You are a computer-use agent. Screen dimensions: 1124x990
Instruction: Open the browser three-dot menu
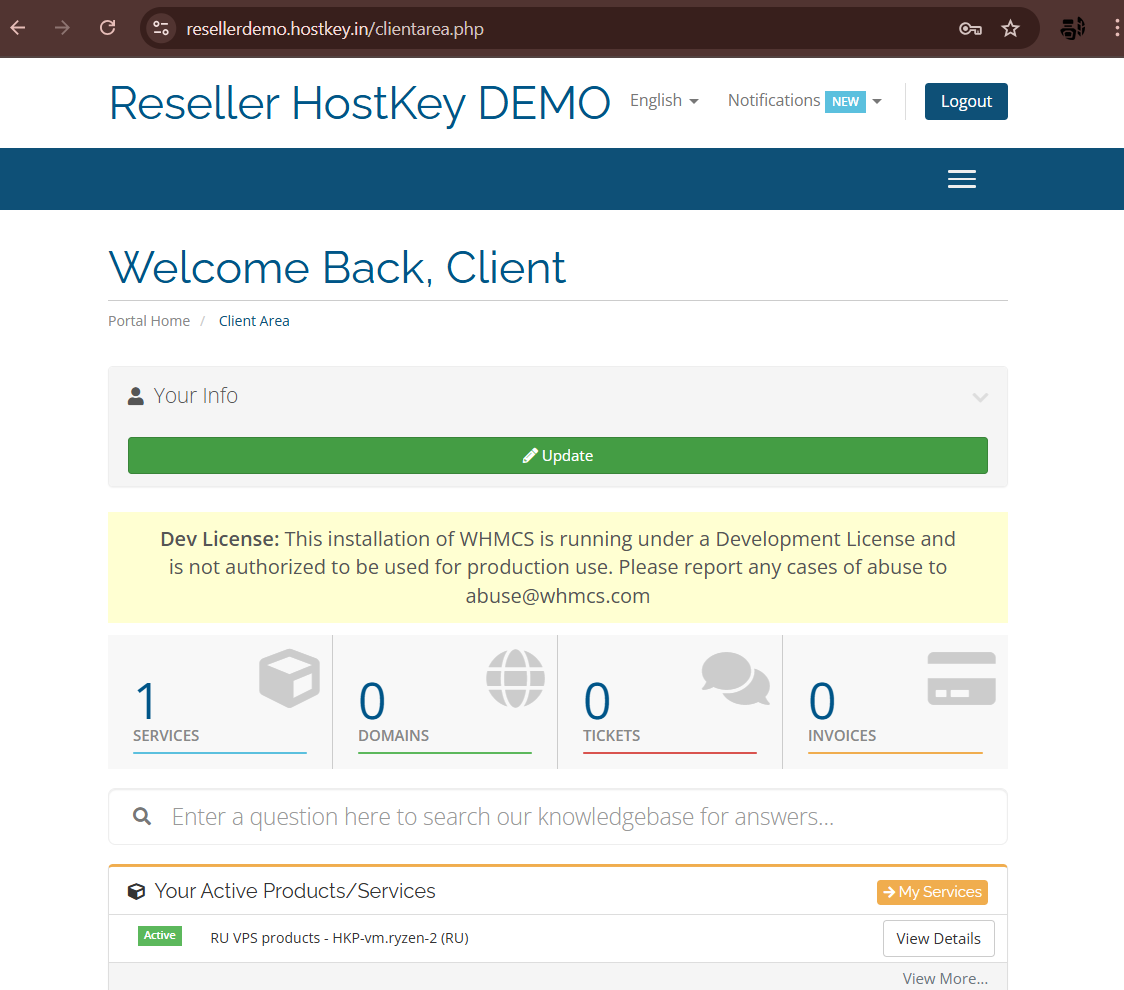pos(1116,29)
